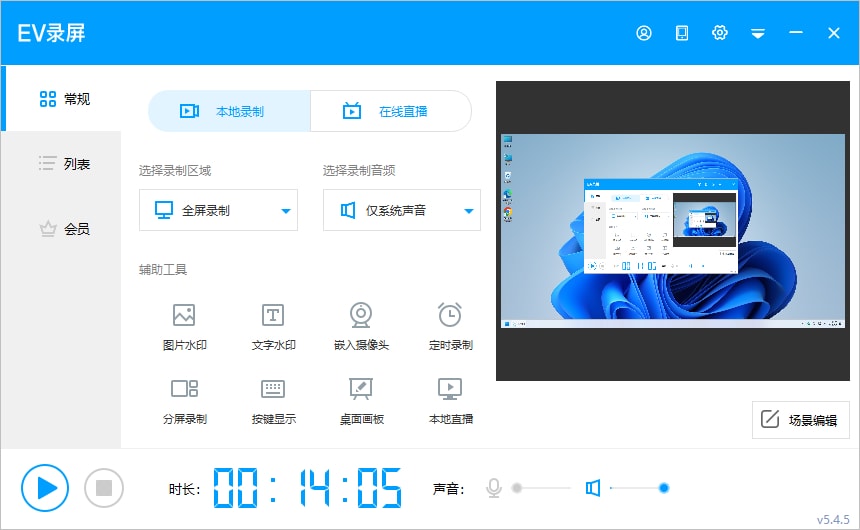860x530 pixels.
Task: Open settings via the gear icon
Action: tap(719, 33)
